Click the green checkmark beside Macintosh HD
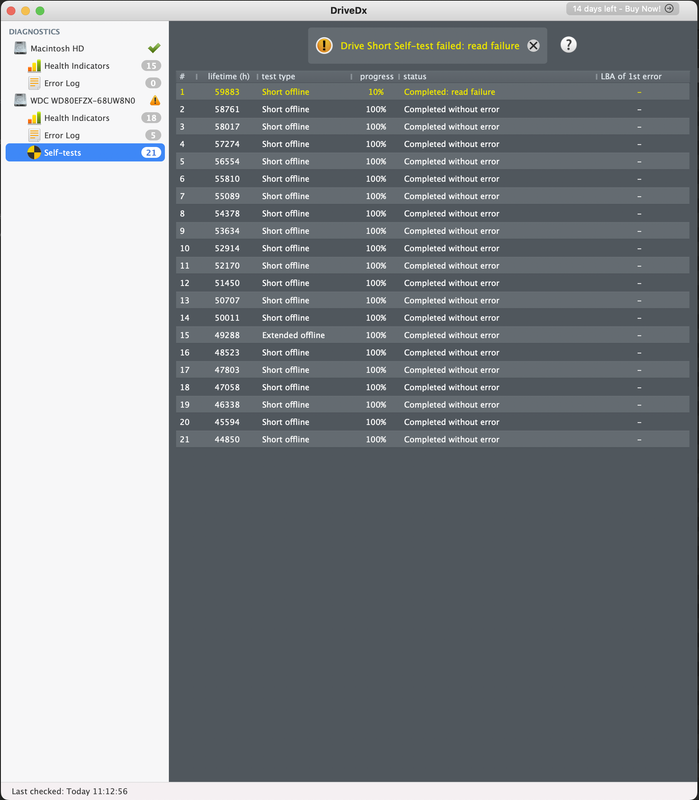Image resolution: width=699 pixels, height=800 pixels. (154, 48)
